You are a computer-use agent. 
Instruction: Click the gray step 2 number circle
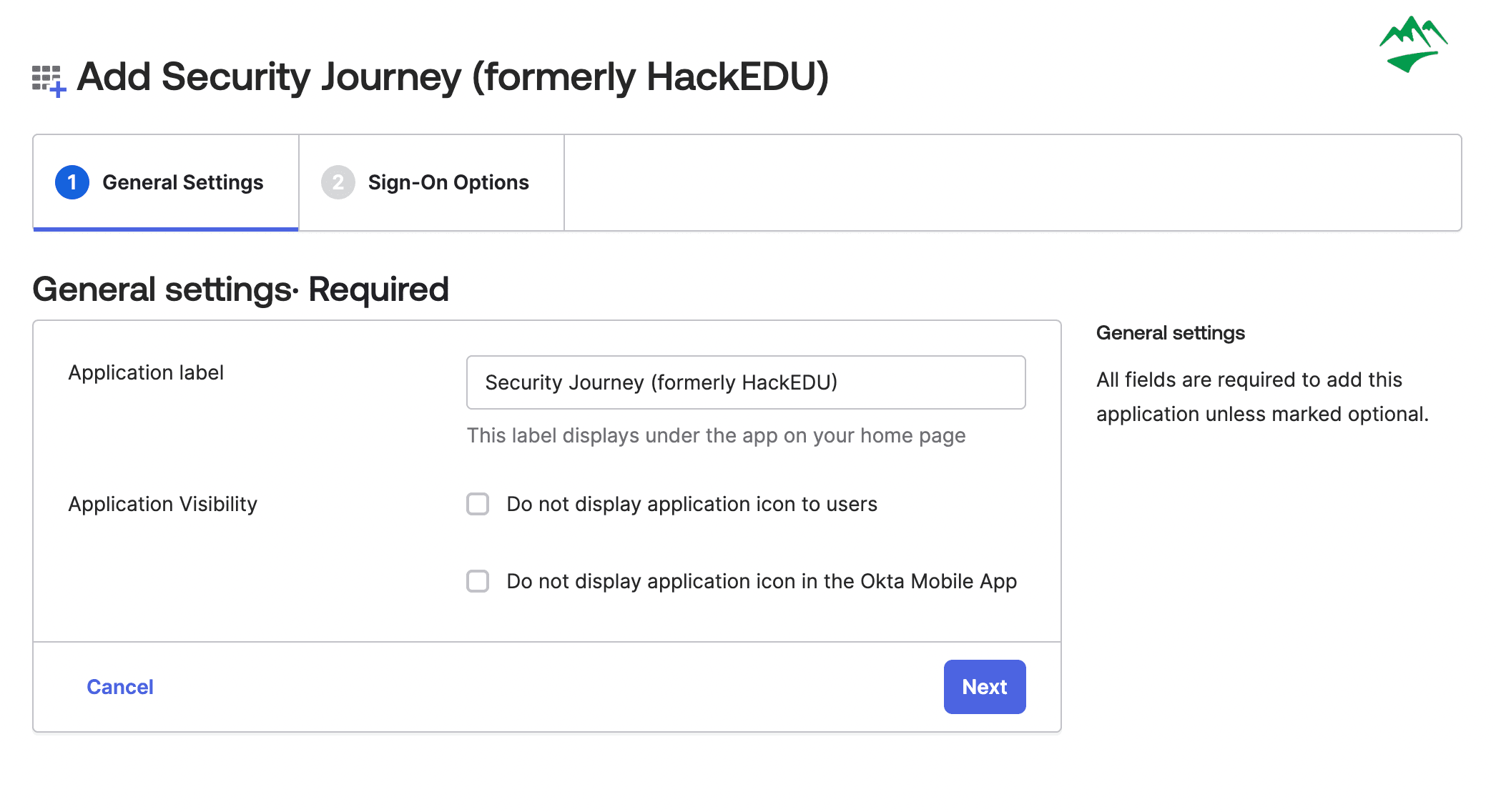[x=338, y=182]
